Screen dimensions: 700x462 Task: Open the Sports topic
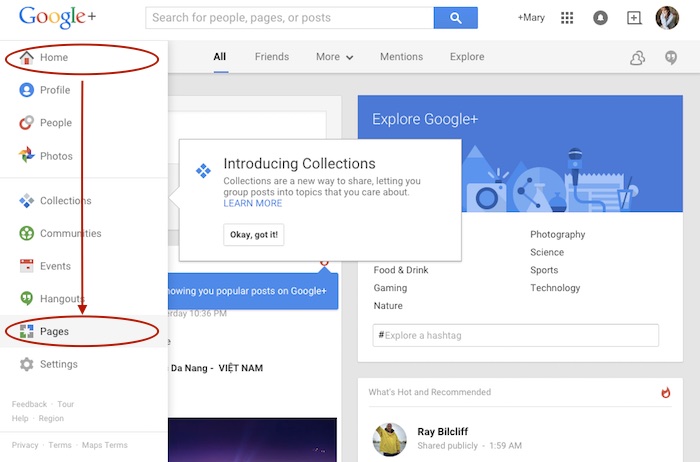[x=544, y=270]
